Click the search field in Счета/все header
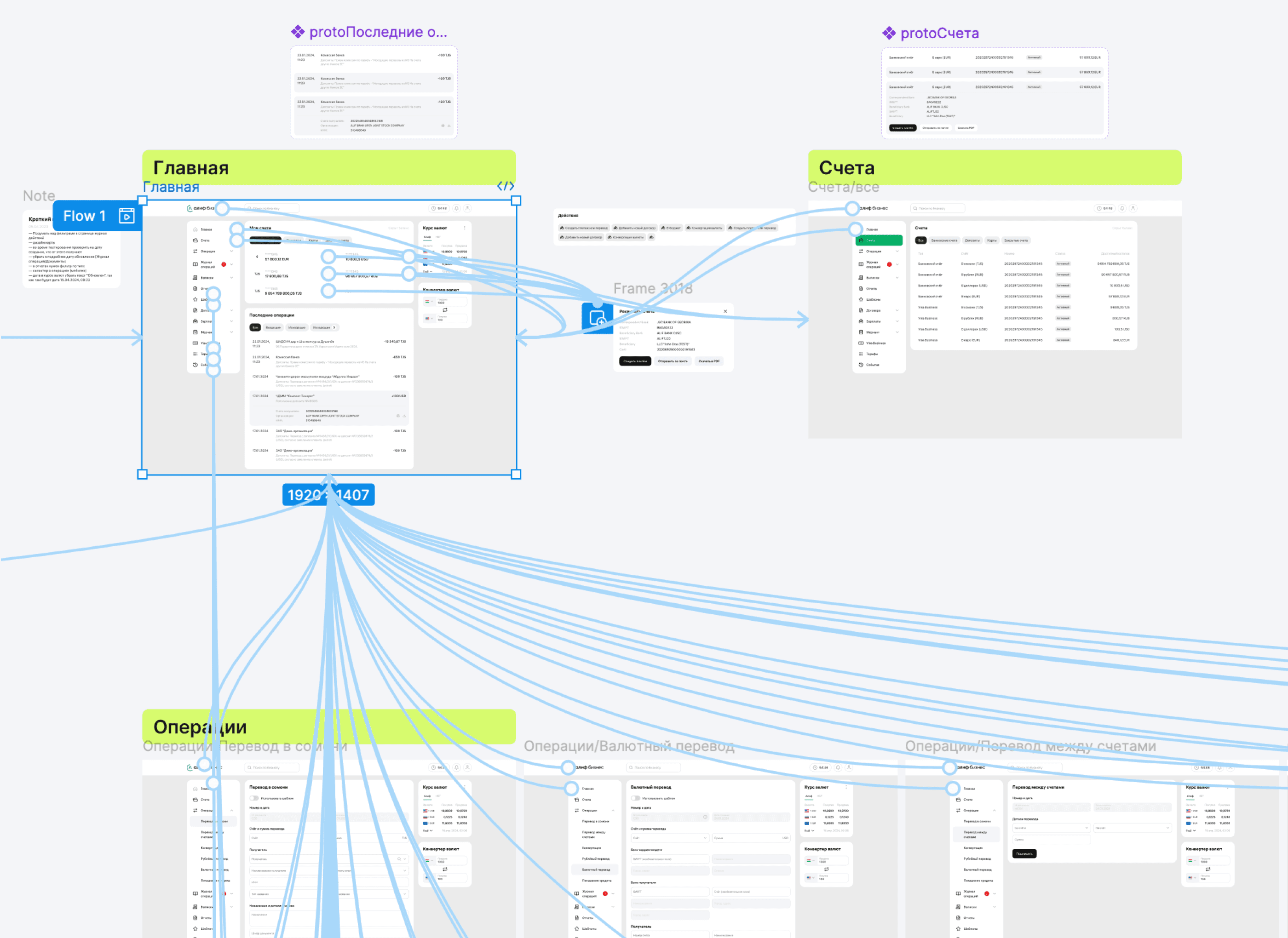 pyautogui.click(x=937, y=208)
